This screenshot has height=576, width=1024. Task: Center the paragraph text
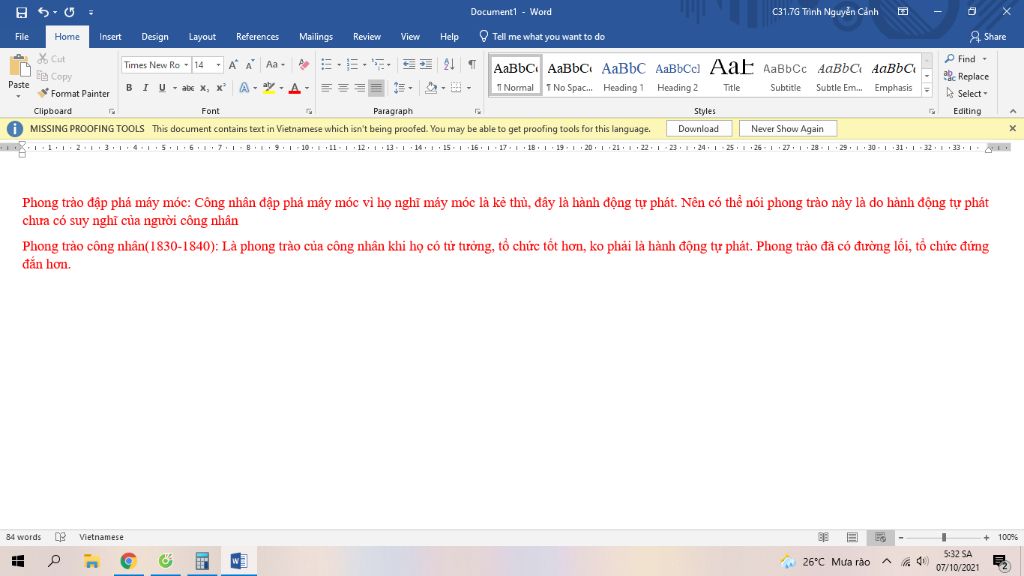[x=343, y=88]
